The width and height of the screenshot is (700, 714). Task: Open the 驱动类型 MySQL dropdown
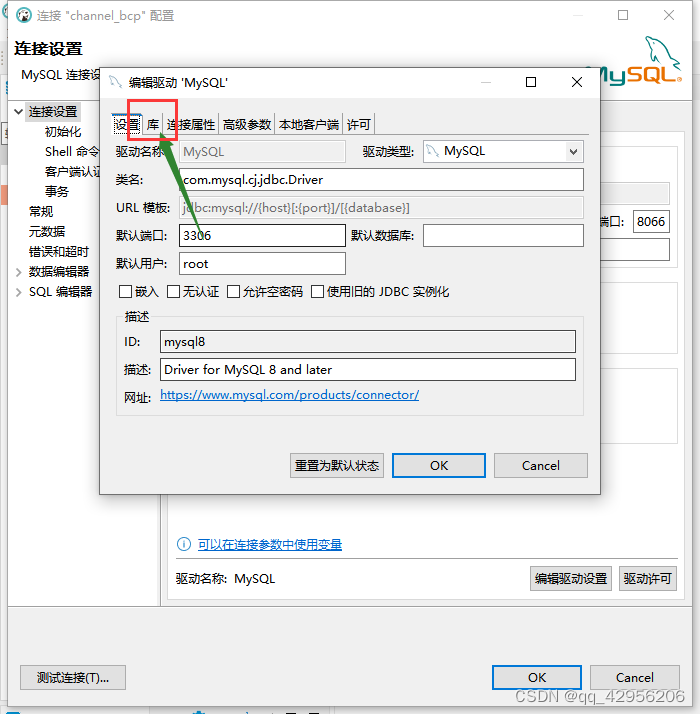pos(503,151)
